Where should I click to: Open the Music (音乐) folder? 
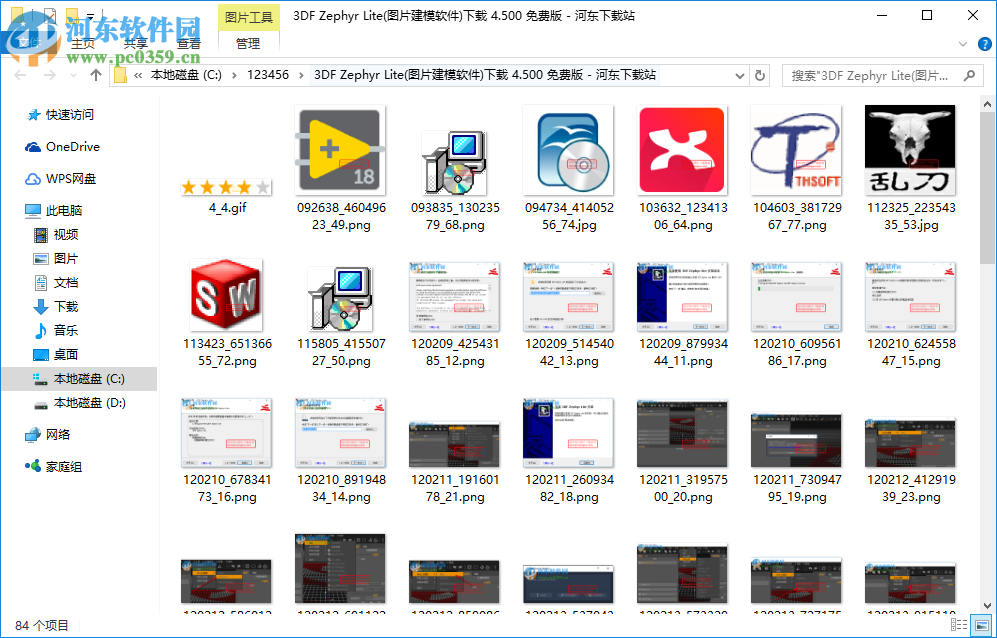pos(56,330)
